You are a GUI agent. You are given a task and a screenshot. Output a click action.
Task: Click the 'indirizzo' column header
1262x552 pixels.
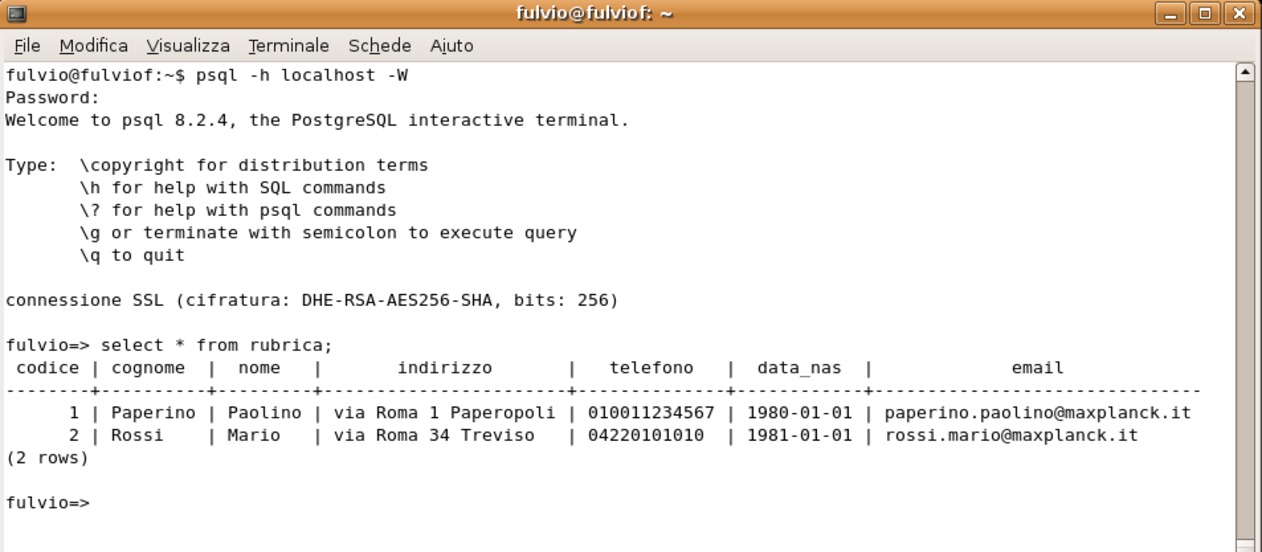tap(444, 368)
